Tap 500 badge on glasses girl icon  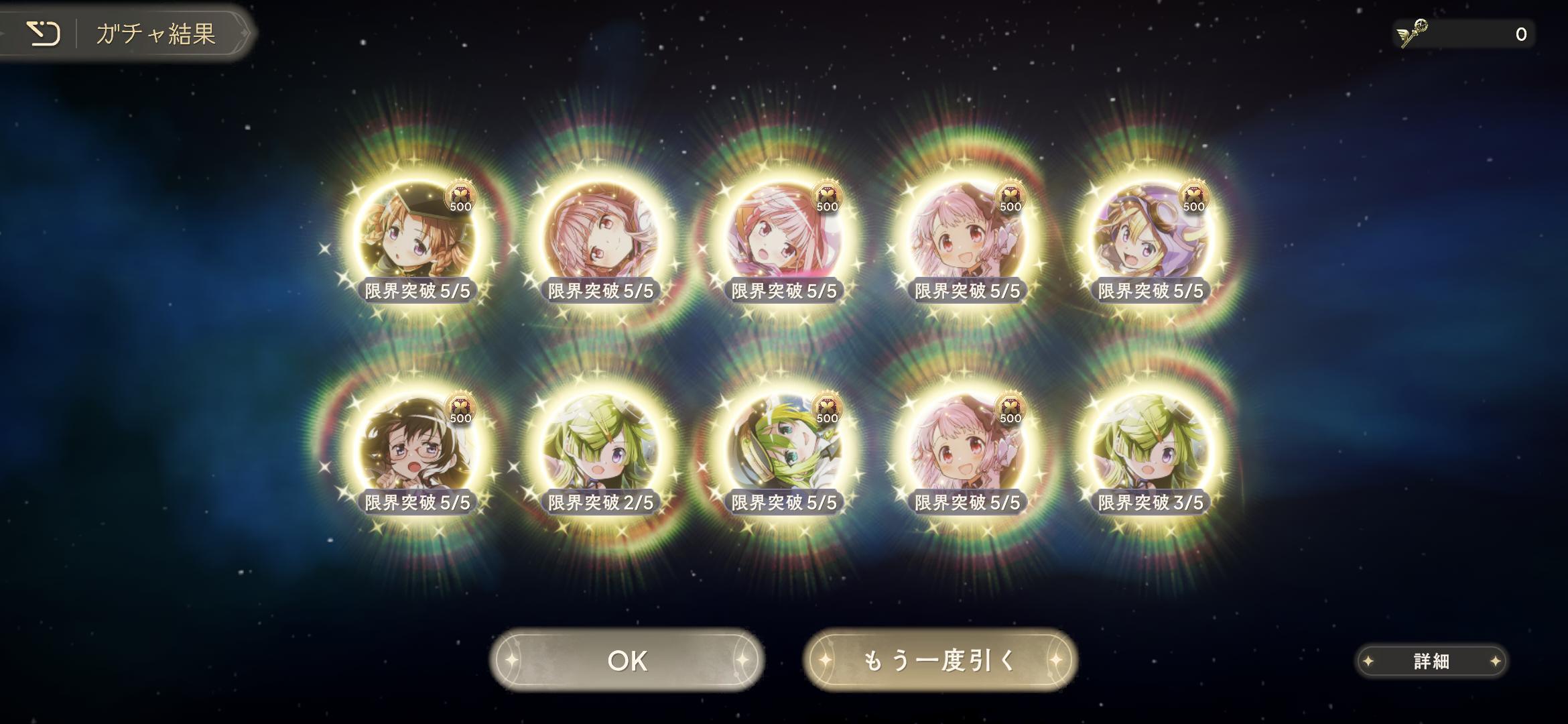pyautogui.click(x=461, y=409)
